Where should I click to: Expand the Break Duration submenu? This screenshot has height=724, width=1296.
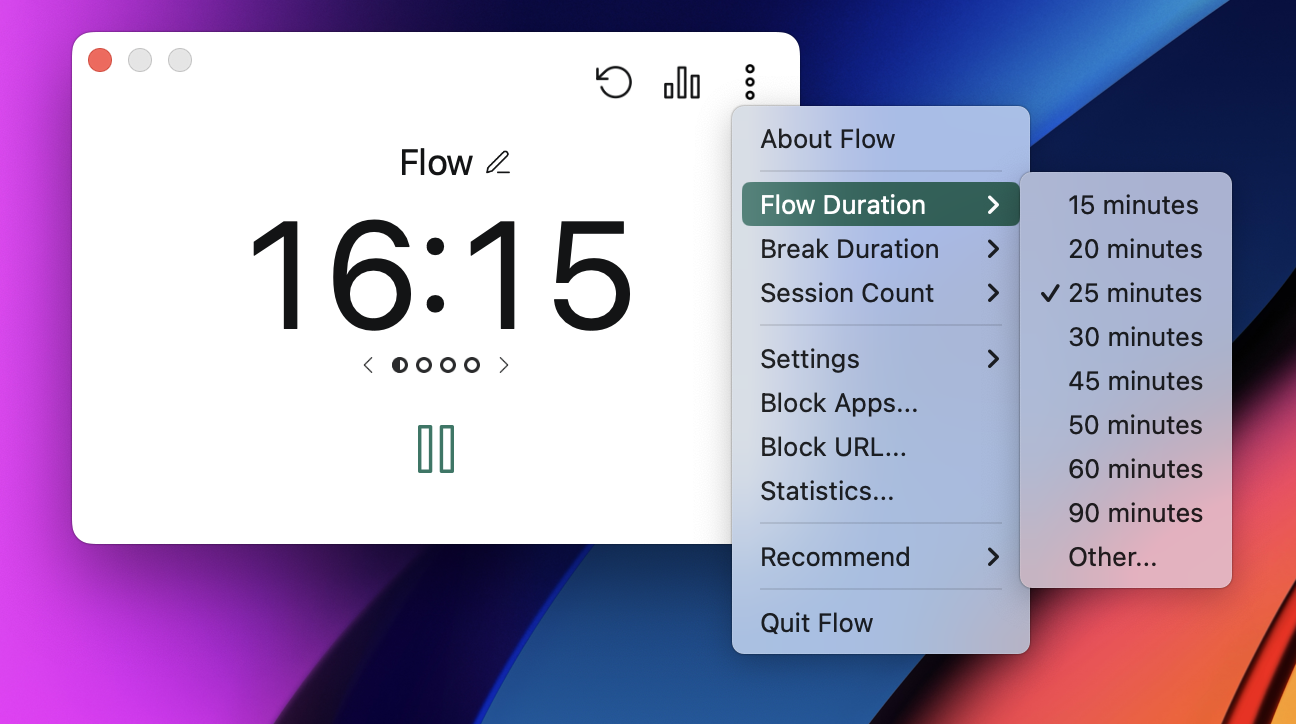[x=881, y=249]
